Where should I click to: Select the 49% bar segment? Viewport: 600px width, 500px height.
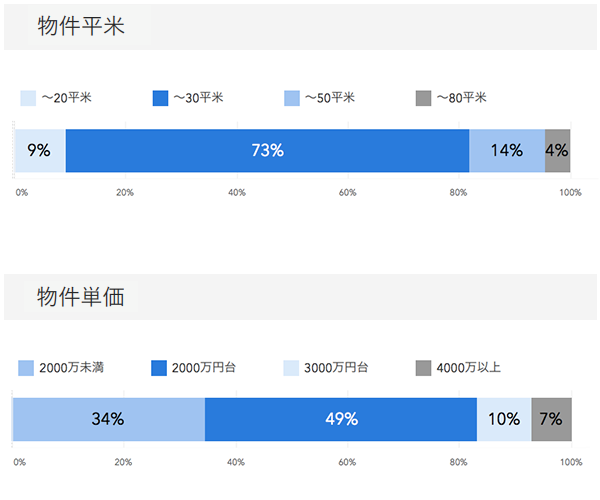[x=341, y=419]
